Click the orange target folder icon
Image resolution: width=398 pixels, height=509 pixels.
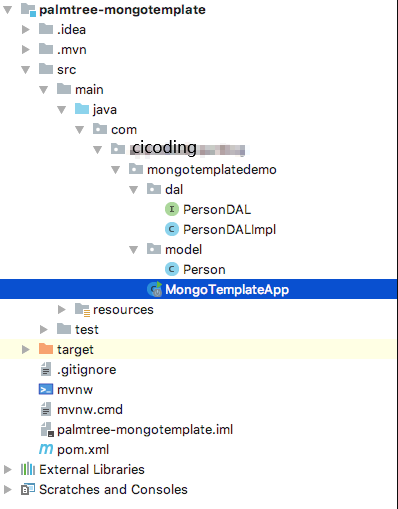46,349
